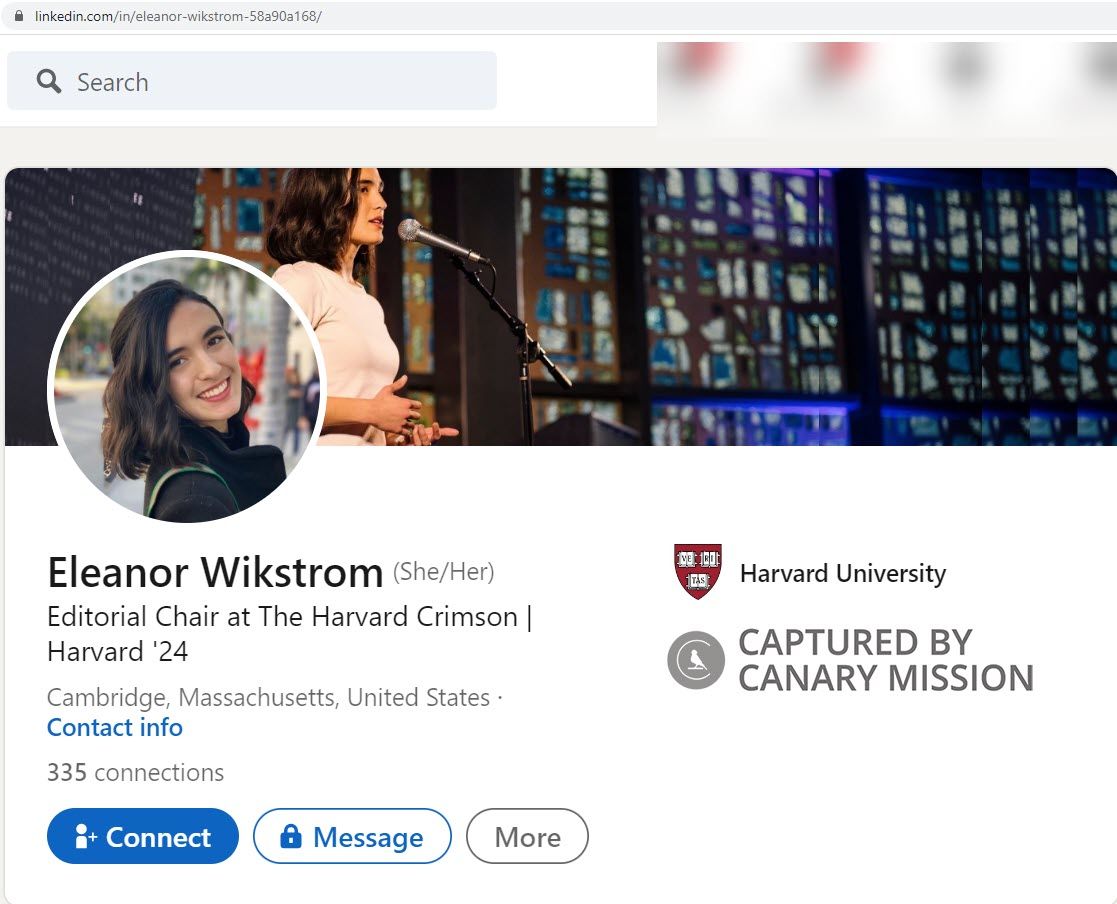Click the (She/Her) pronoun label
This screenshot has height=904, width=1117.
[x=443, y=571]
